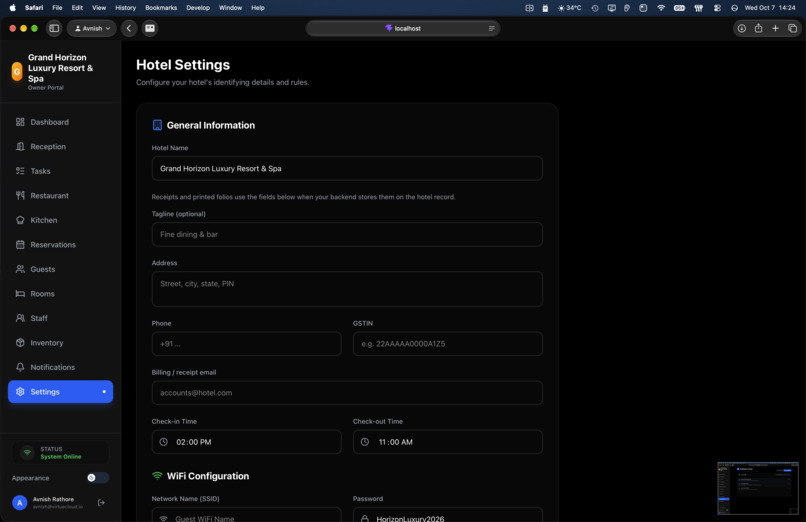Click the toolbar button right of back arrow
Viewport: 806px width, 522px height.
[x=150, y=28]
